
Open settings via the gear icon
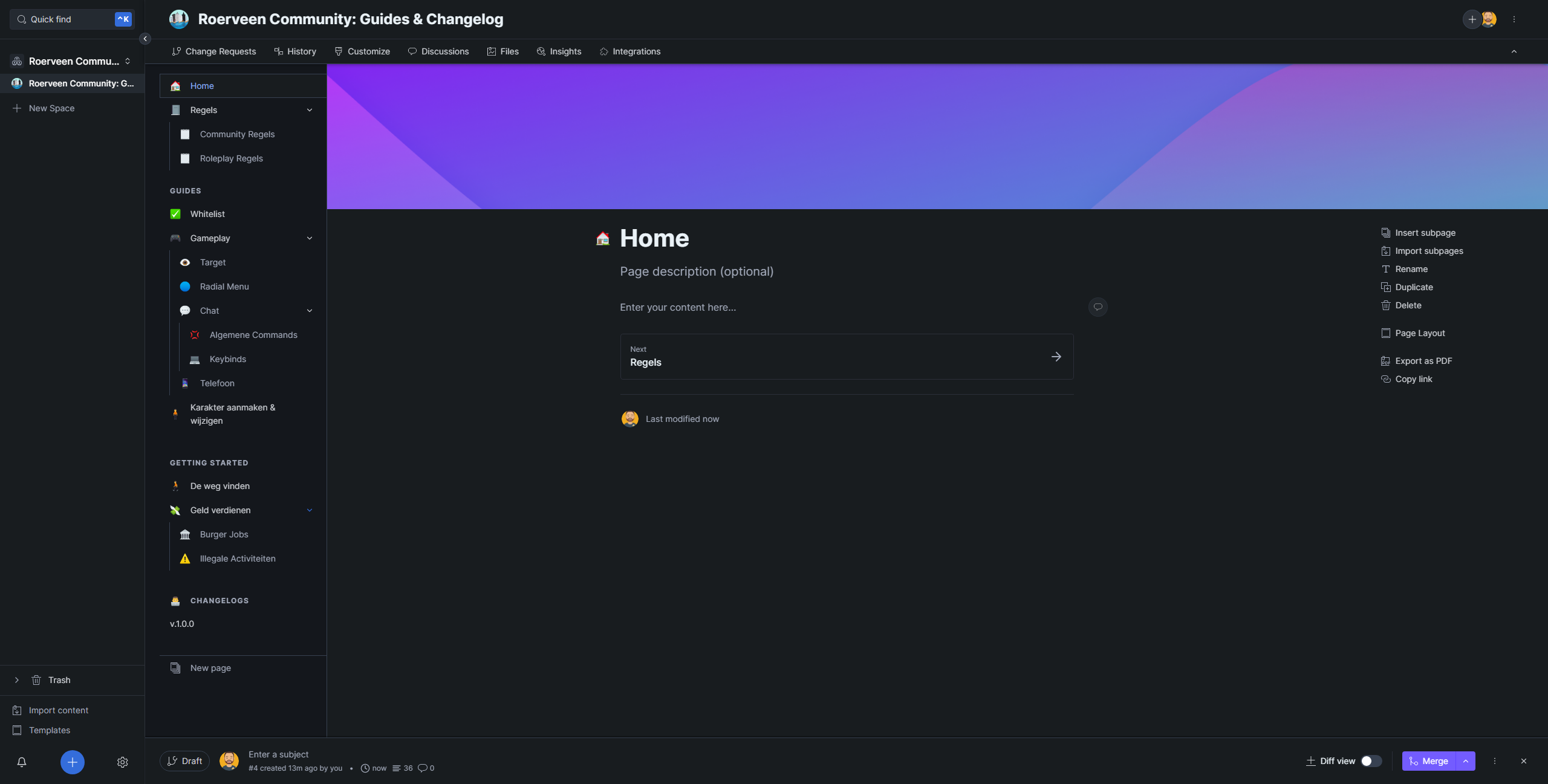[122, 762]
